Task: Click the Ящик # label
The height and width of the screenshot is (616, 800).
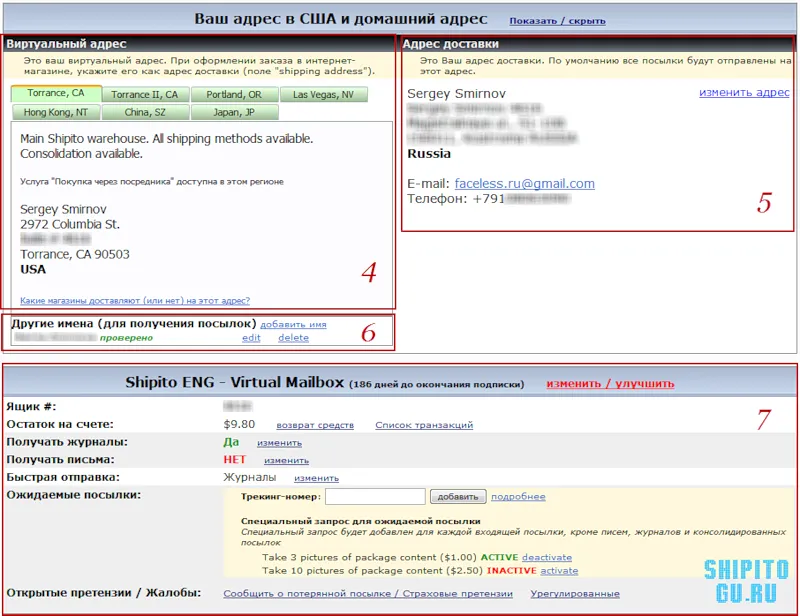Action: point(31,407)
